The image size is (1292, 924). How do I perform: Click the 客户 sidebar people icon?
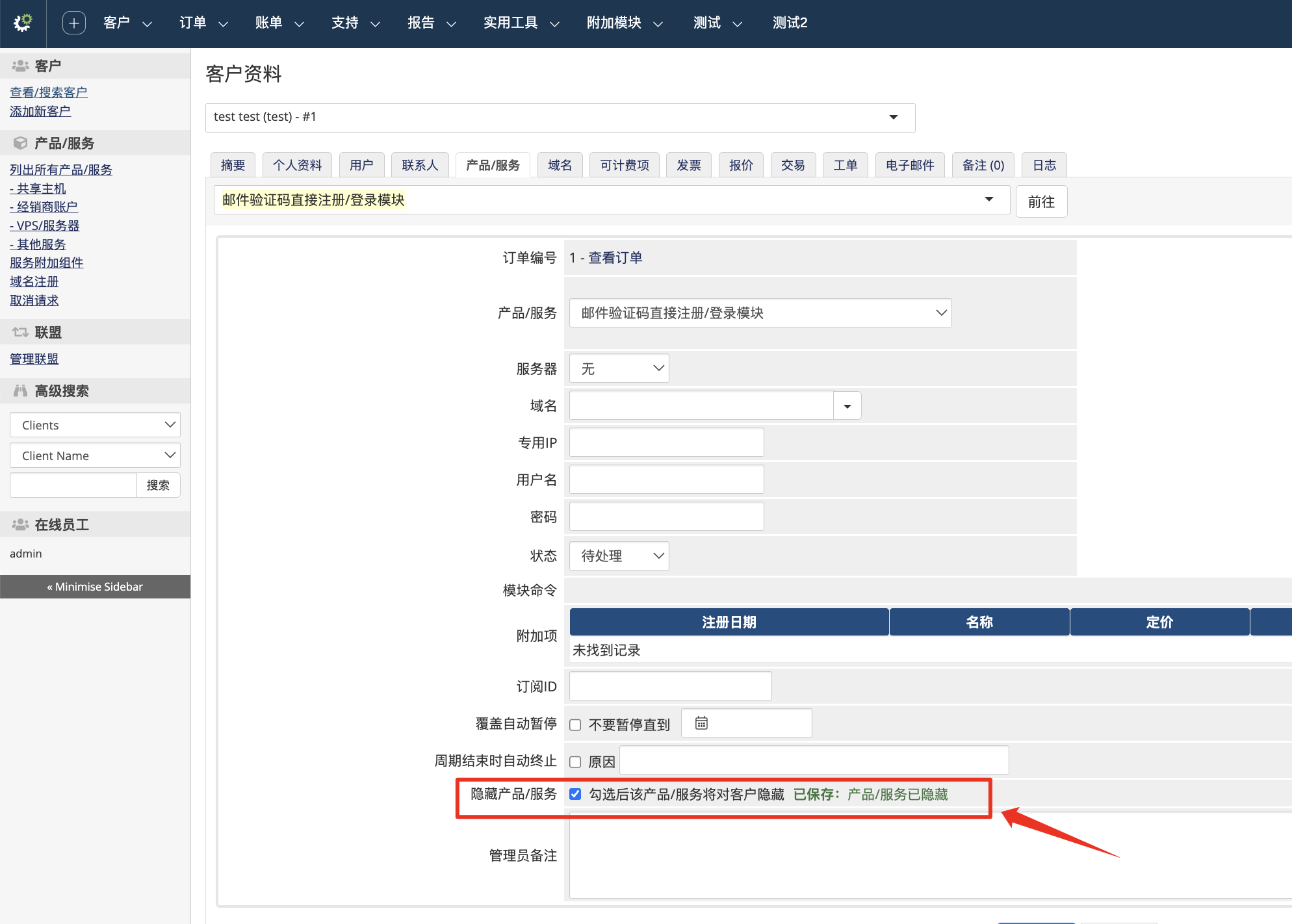(20, 66)
